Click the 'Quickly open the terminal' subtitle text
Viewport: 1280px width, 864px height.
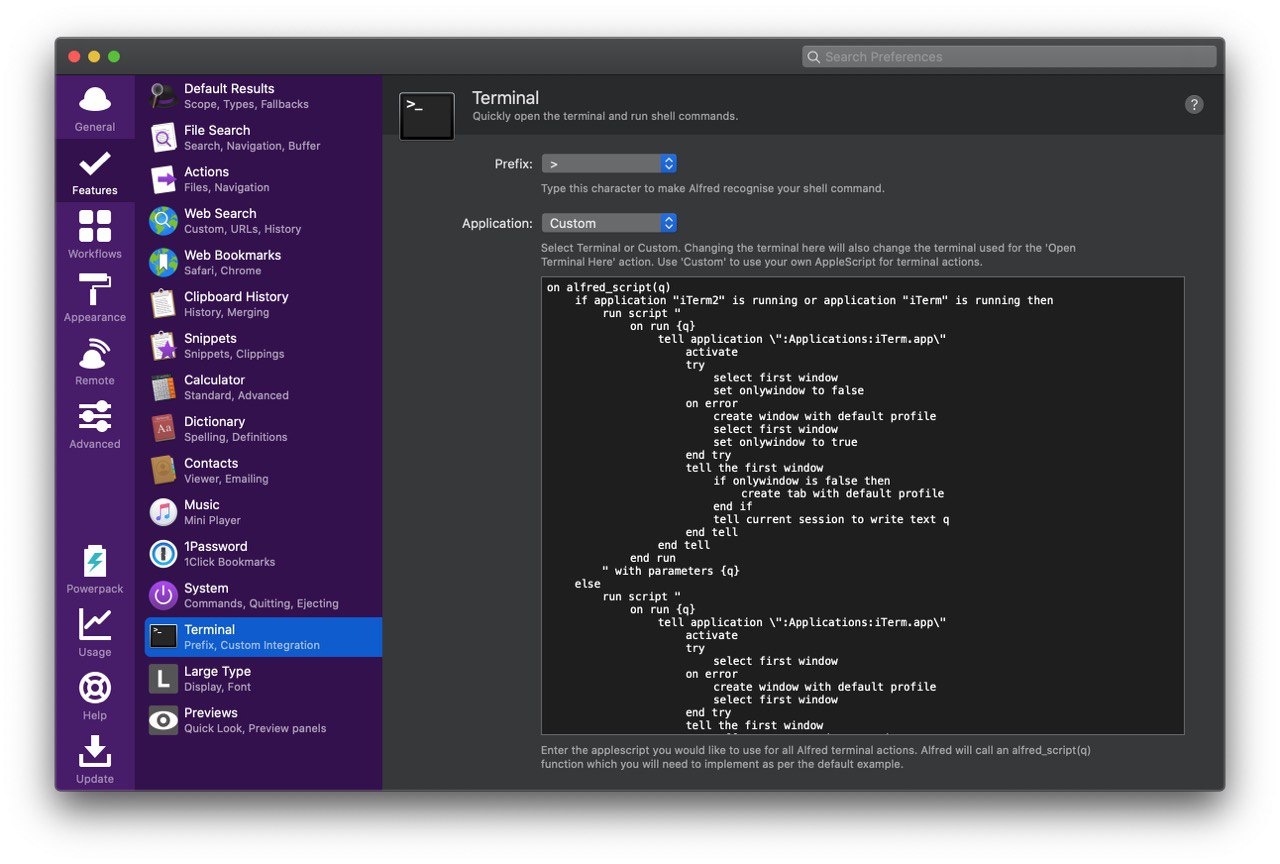click(x=605, y=116)
